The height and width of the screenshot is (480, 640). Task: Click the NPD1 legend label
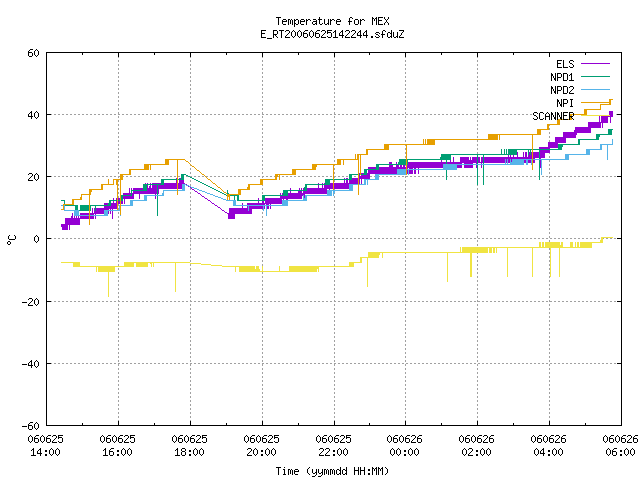click(562, 77)
